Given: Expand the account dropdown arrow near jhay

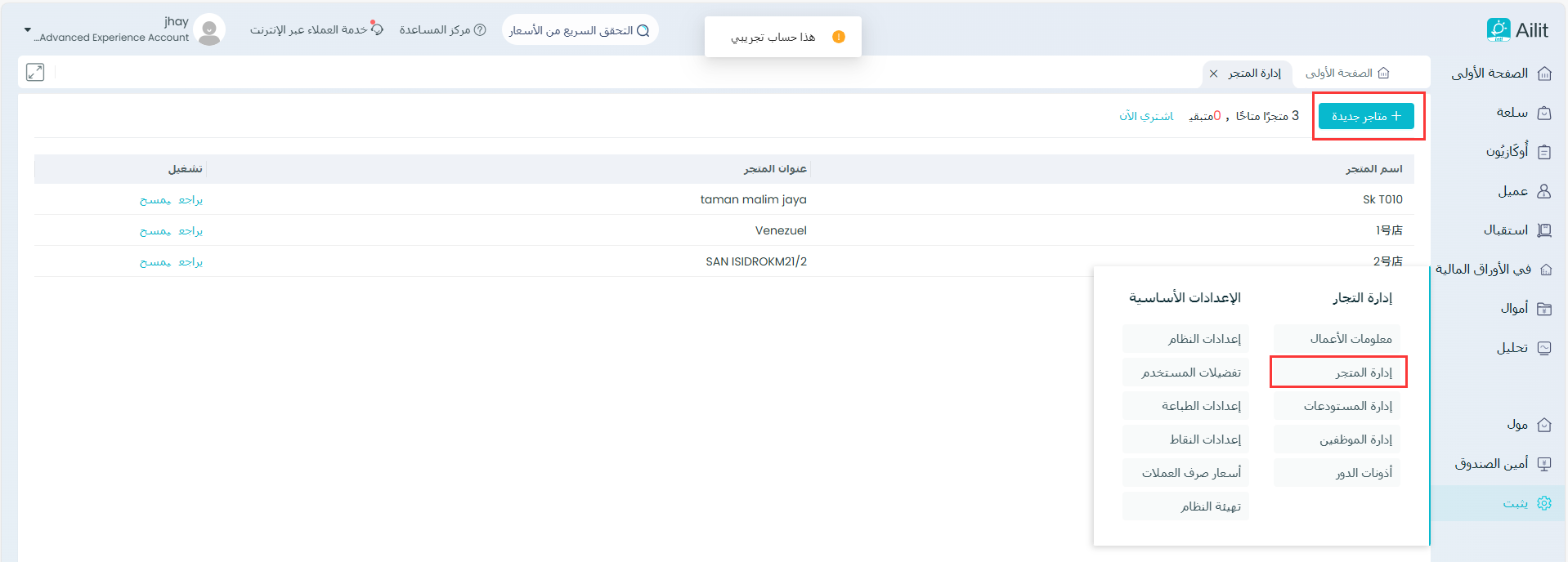Looking at the screenshot, I should [28, 30].
